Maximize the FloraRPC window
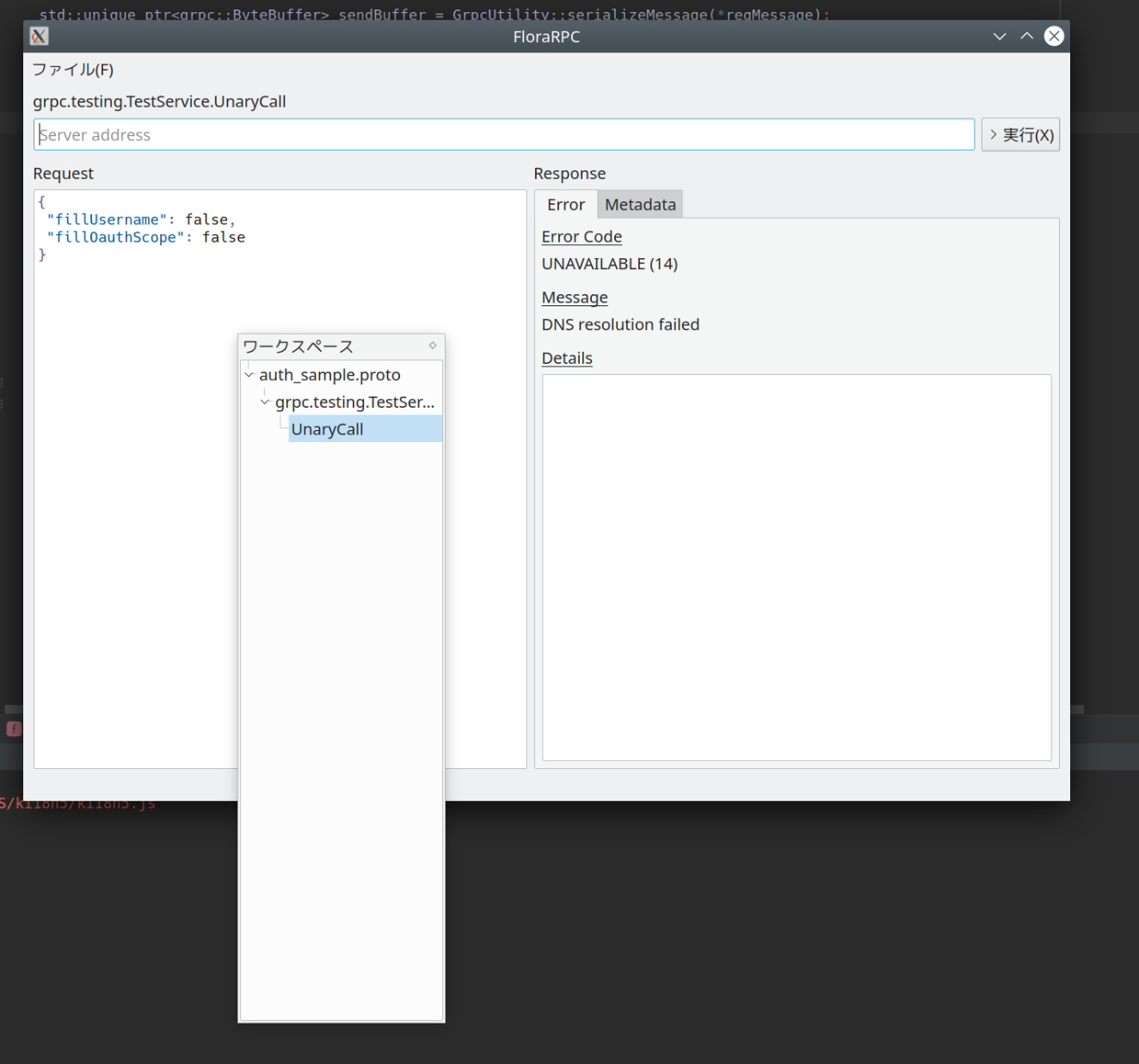 click(x=1026, y=36)
